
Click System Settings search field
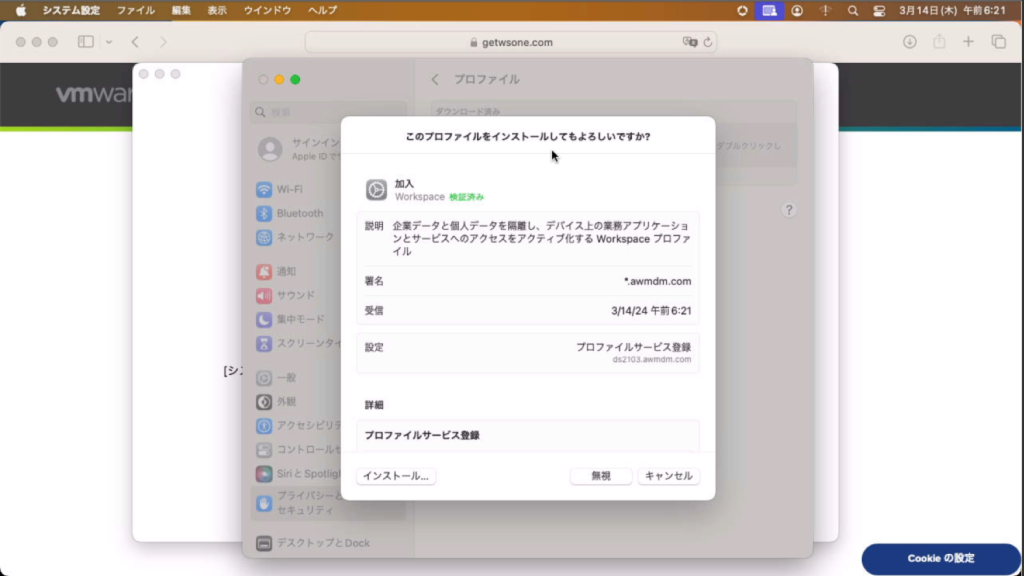tap(328, 112)
